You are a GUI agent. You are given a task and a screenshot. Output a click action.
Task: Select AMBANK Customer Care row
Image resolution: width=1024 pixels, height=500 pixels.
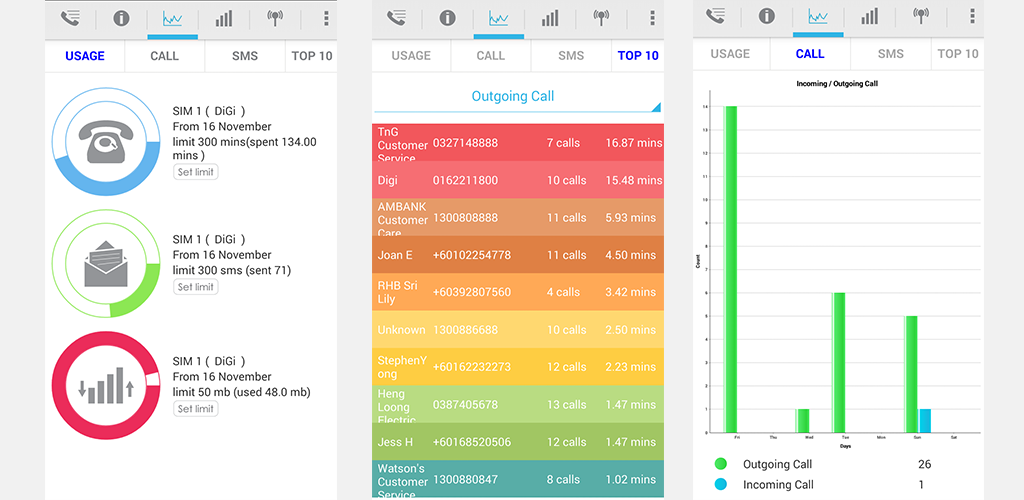tap(518, 217)
